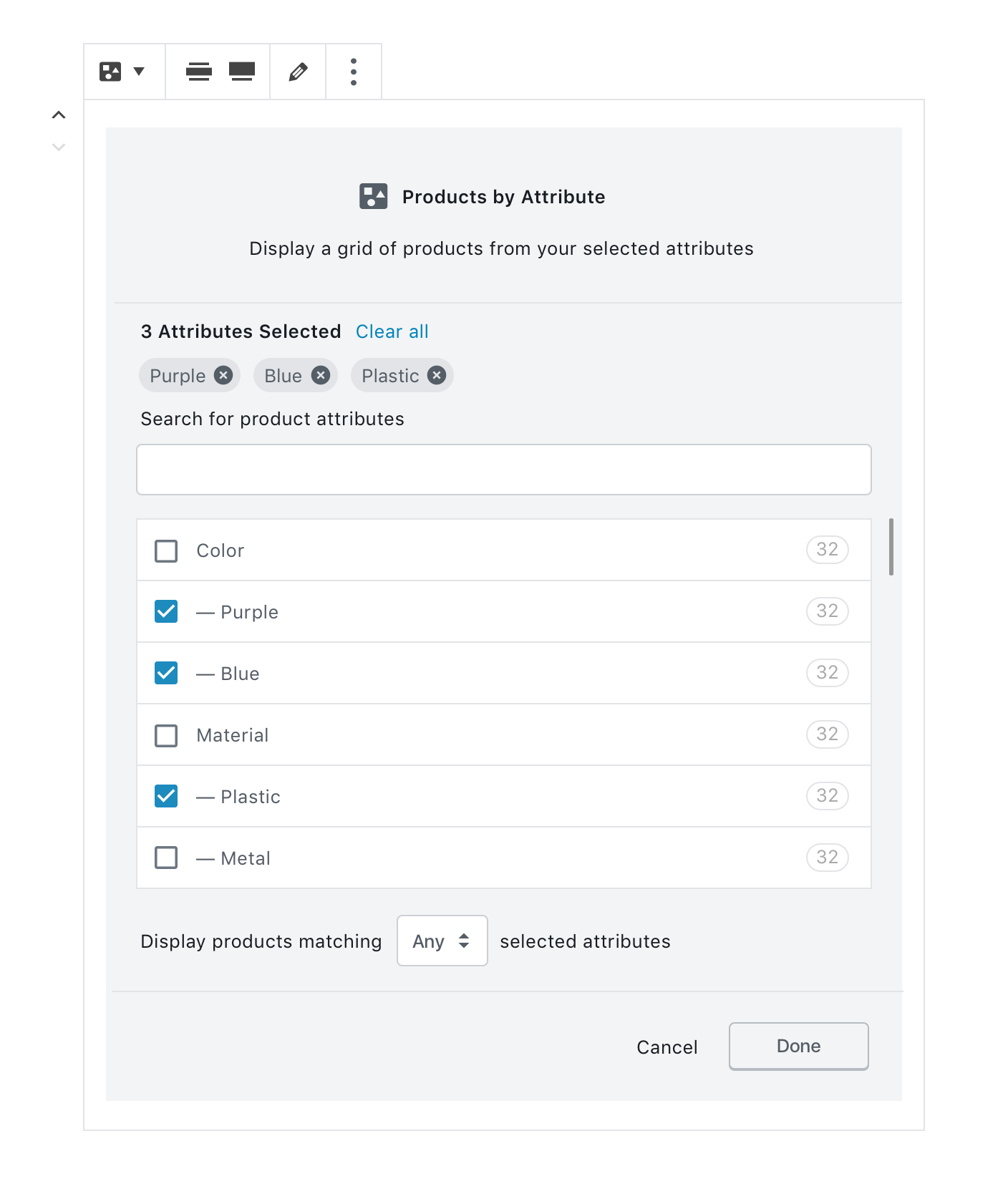This screenshot has width=1008, height=1194.
Task: Select the pencil edit icon
Action: (298, 71)
